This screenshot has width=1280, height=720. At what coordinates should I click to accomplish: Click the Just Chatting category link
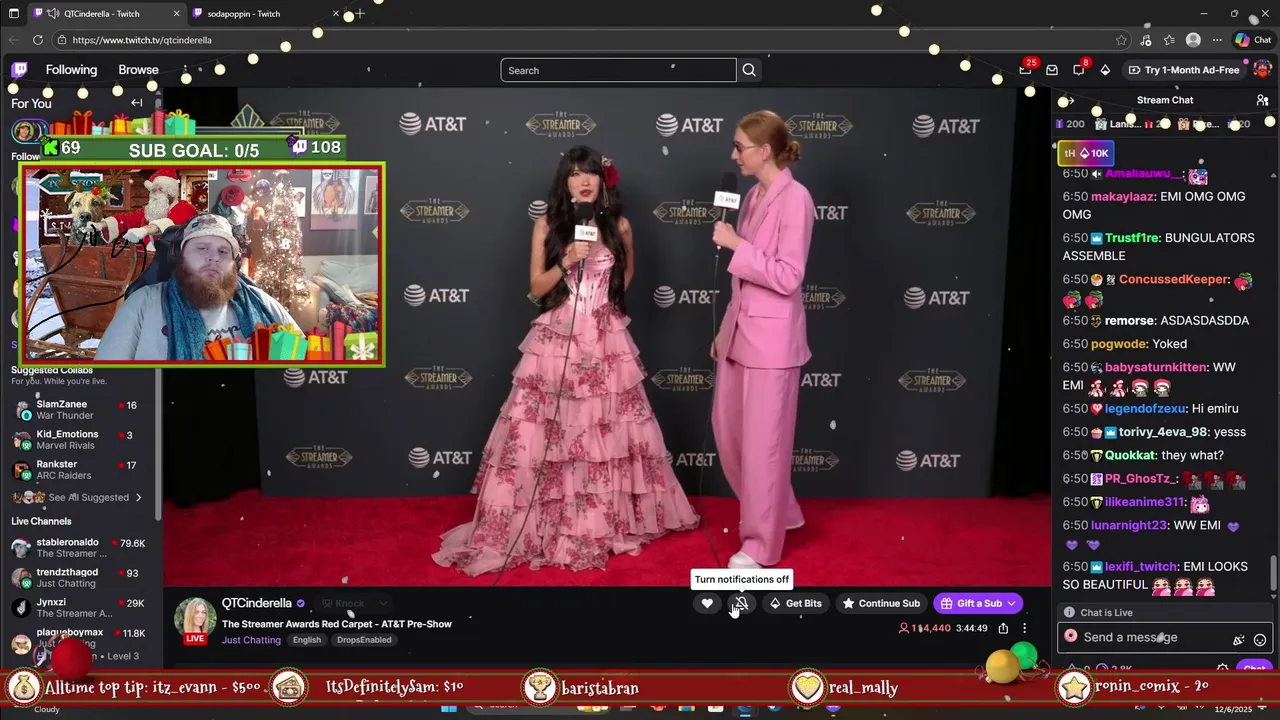(251, 640)
